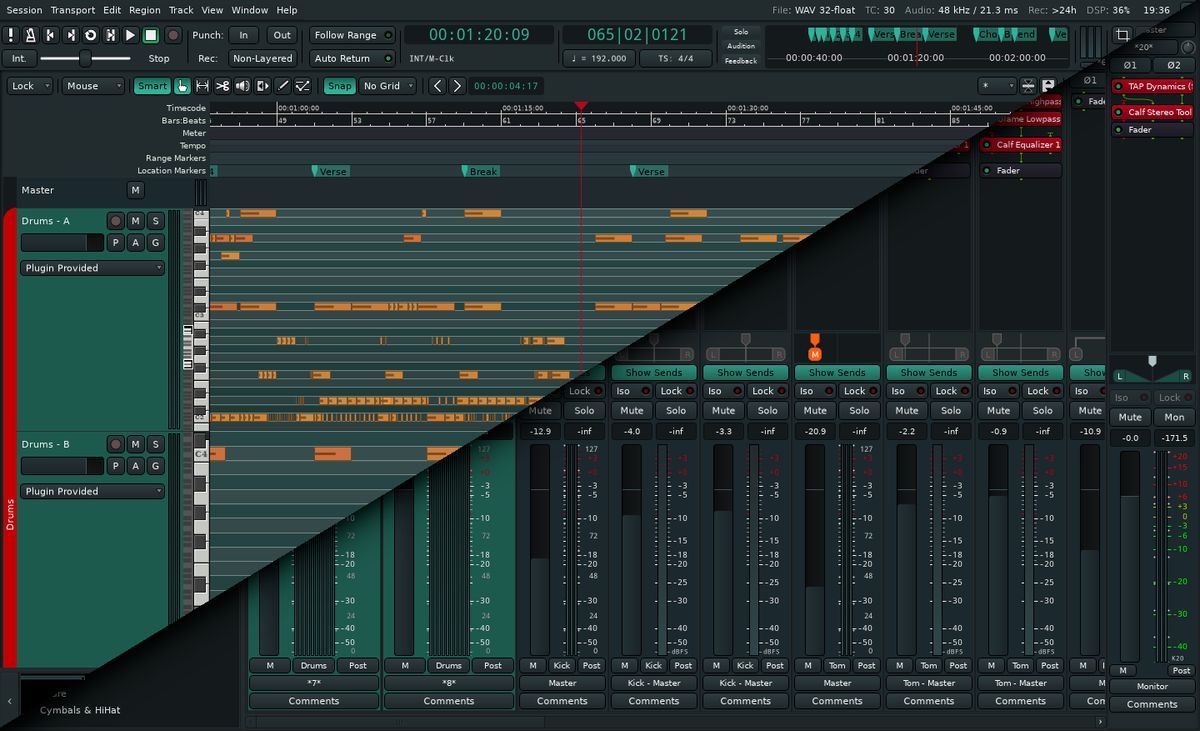Toggle the Snap button
Viewport: 1200px width, 731px height.
339,86
